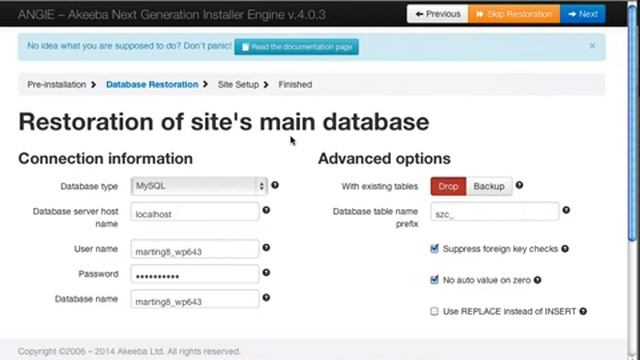Click the Password input field
Screen dimensions: 640x360
195,274
